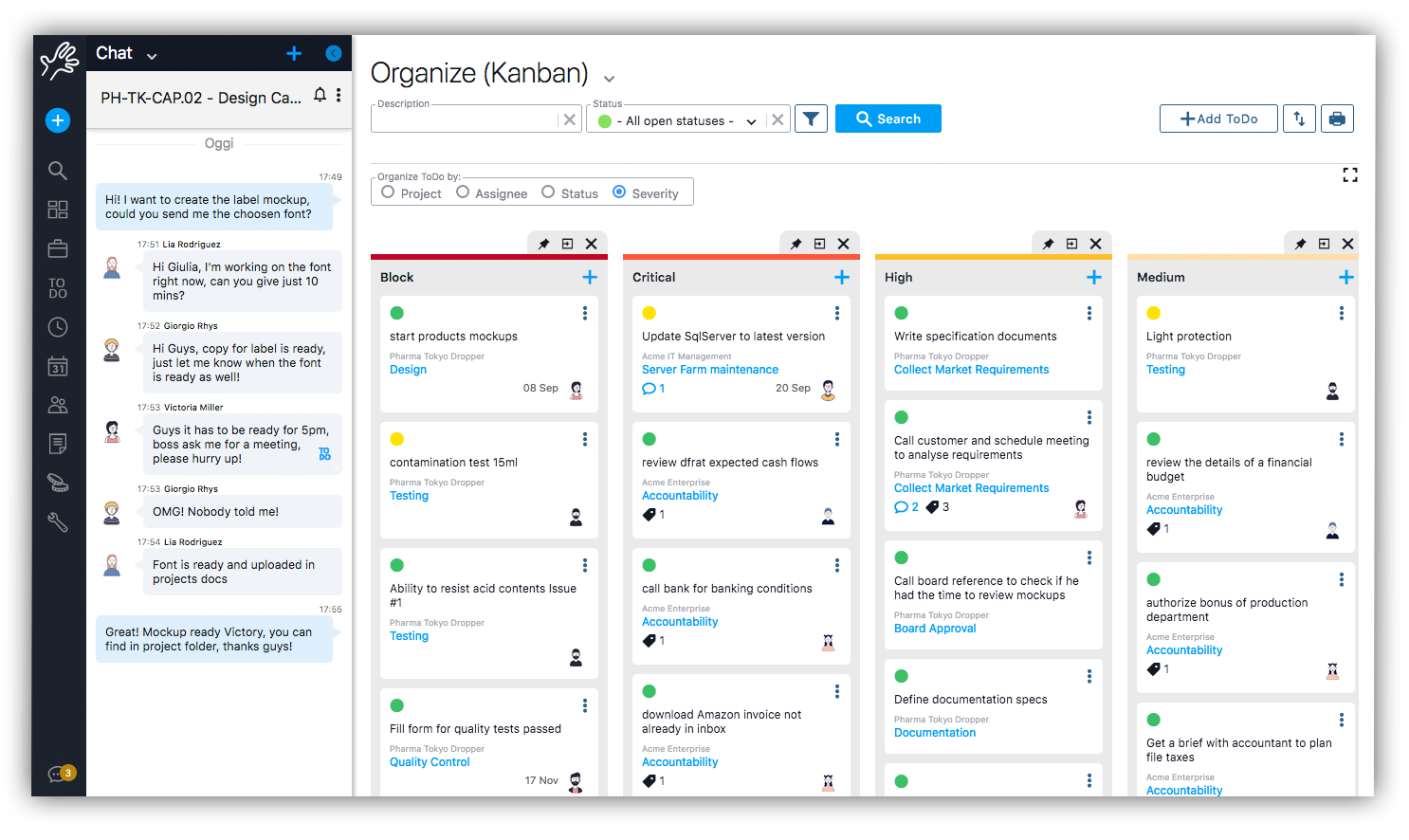Click the expand icon on the High column
The width and height of the screenshot is (1409, 840).
coord(1071,244)
